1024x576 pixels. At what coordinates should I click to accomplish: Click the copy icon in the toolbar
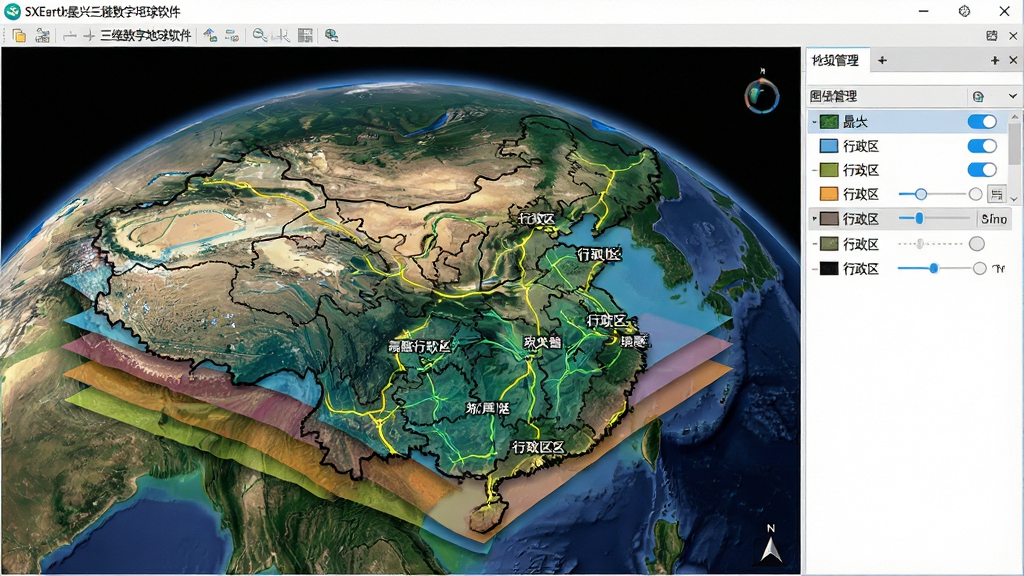(19, 35)
